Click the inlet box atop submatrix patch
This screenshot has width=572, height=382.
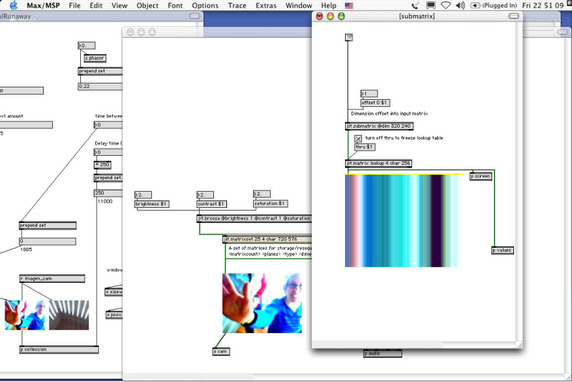click(349, 37)
